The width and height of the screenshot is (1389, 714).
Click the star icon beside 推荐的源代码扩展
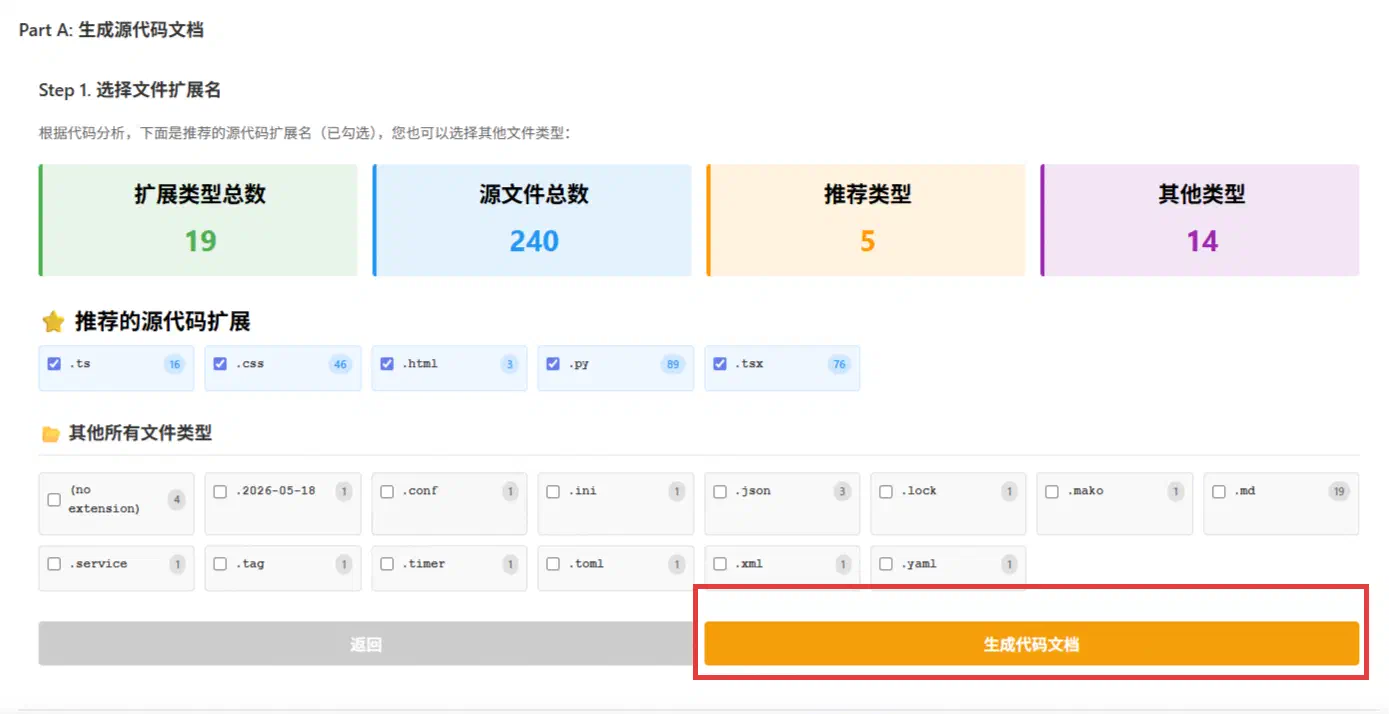coord(53,322)
